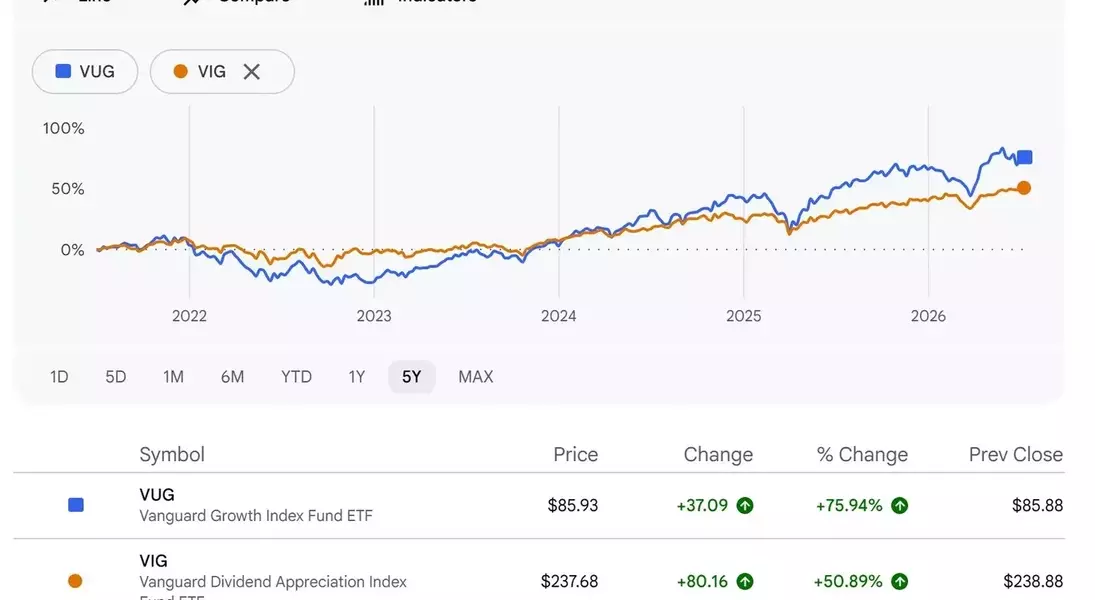
Task: Remove VIG from comparison with X icon
Action: click(x=251, y=71)
